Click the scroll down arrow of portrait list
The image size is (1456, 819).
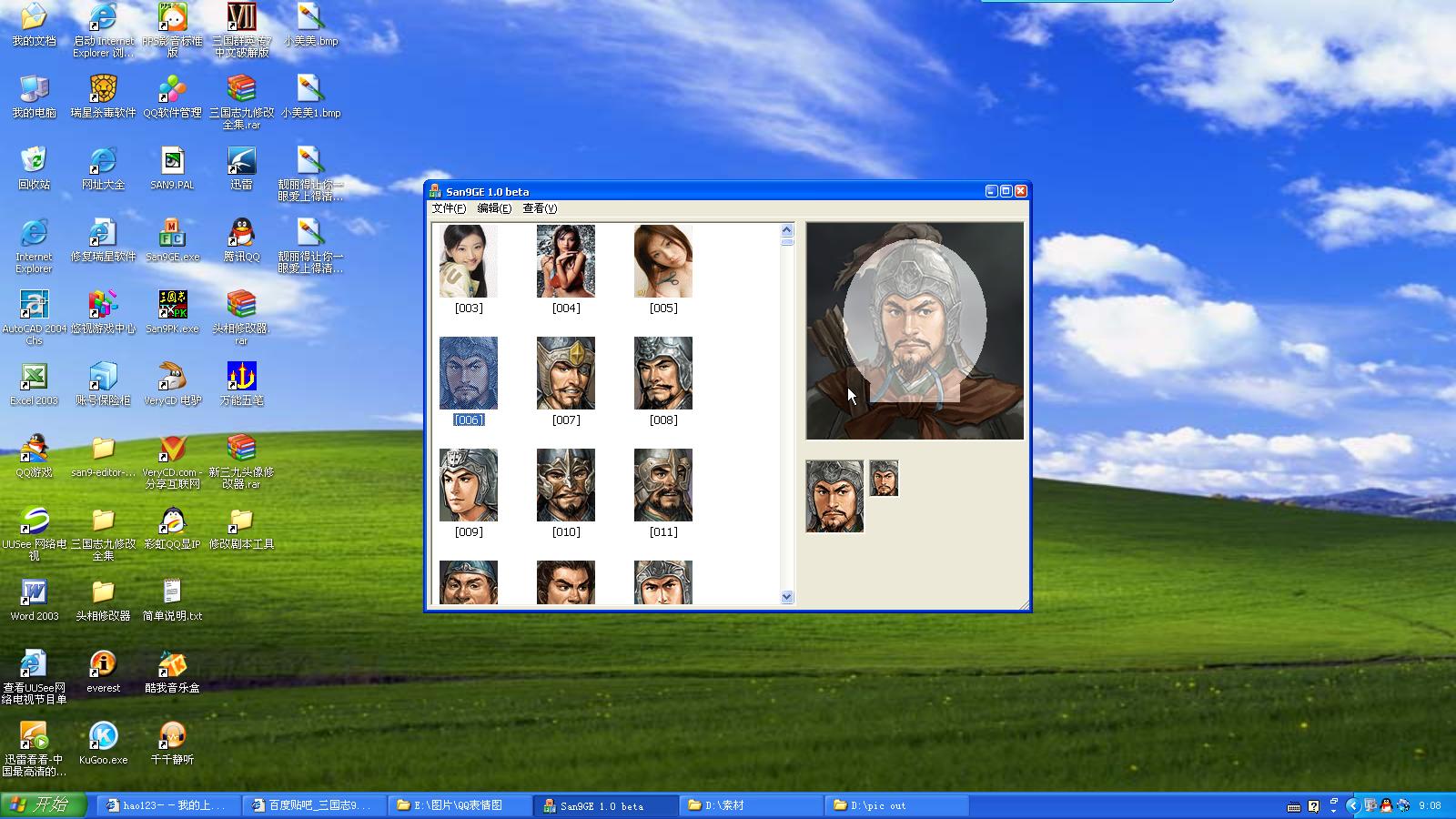787,597
